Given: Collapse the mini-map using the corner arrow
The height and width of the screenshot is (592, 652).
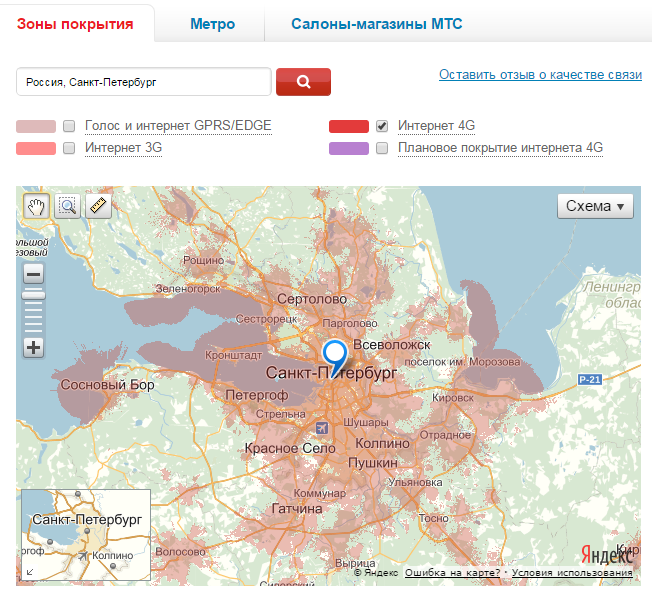Looking at the screenshot, I should click(x=28, y=572).
